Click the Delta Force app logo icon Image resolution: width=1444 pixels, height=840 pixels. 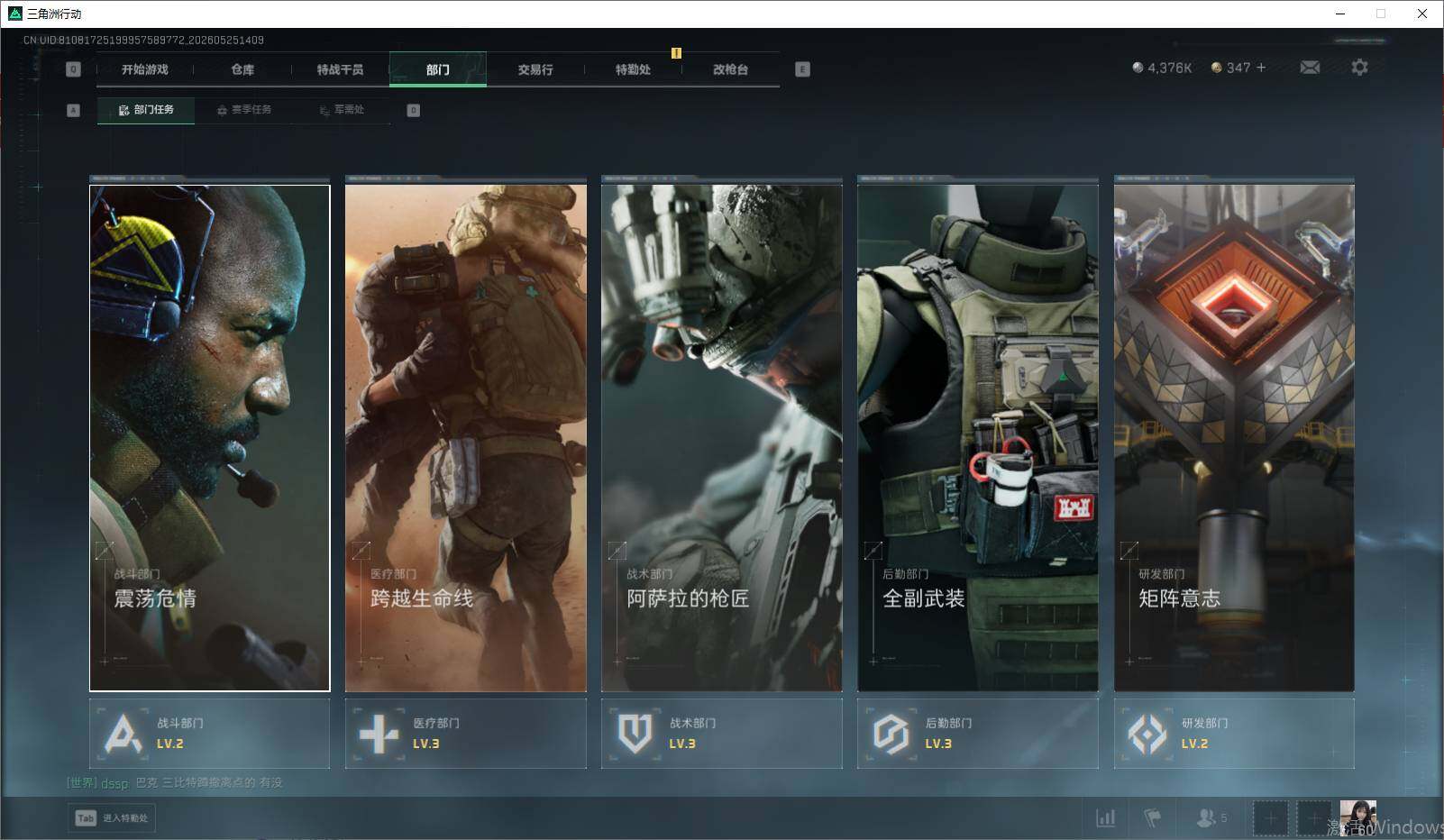(14, 14)
